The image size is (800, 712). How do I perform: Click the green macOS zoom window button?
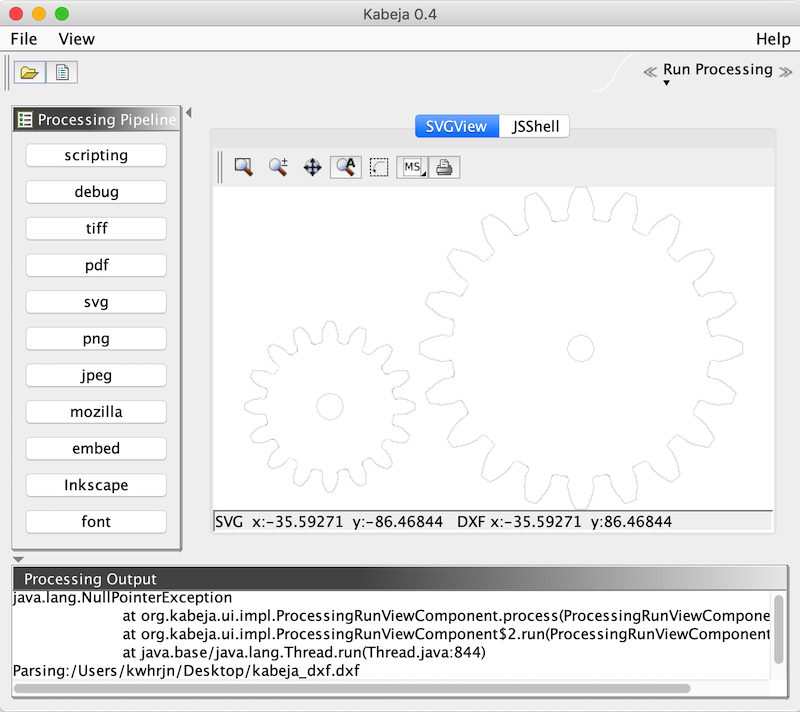[62, 14]
